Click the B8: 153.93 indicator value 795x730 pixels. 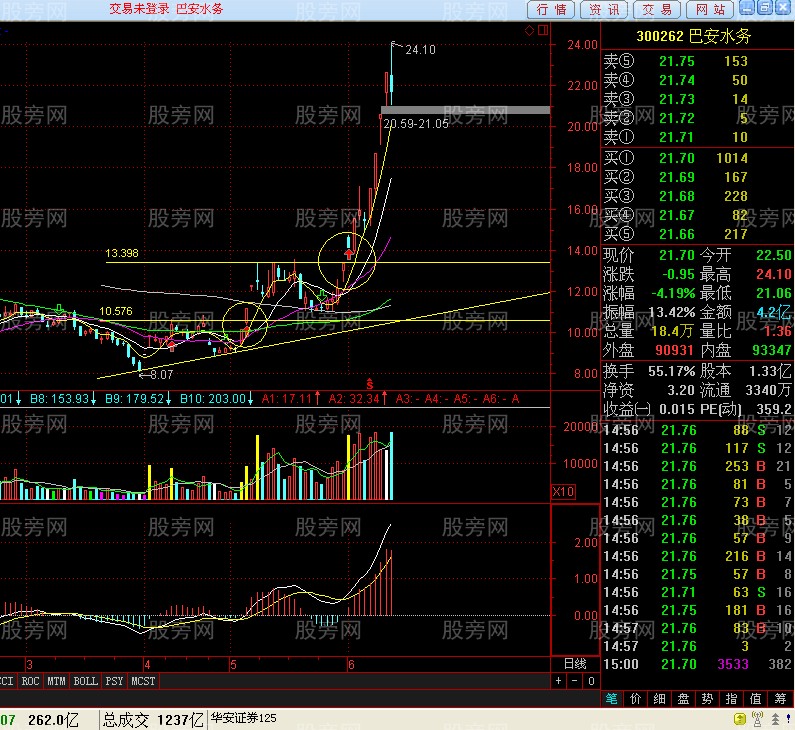pos(63,398)
